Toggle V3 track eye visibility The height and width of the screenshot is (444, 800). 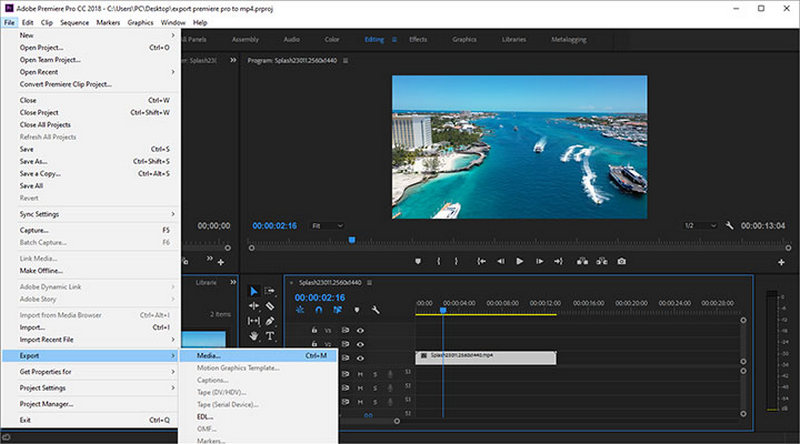pyautogui.click(x=360, y=329)
